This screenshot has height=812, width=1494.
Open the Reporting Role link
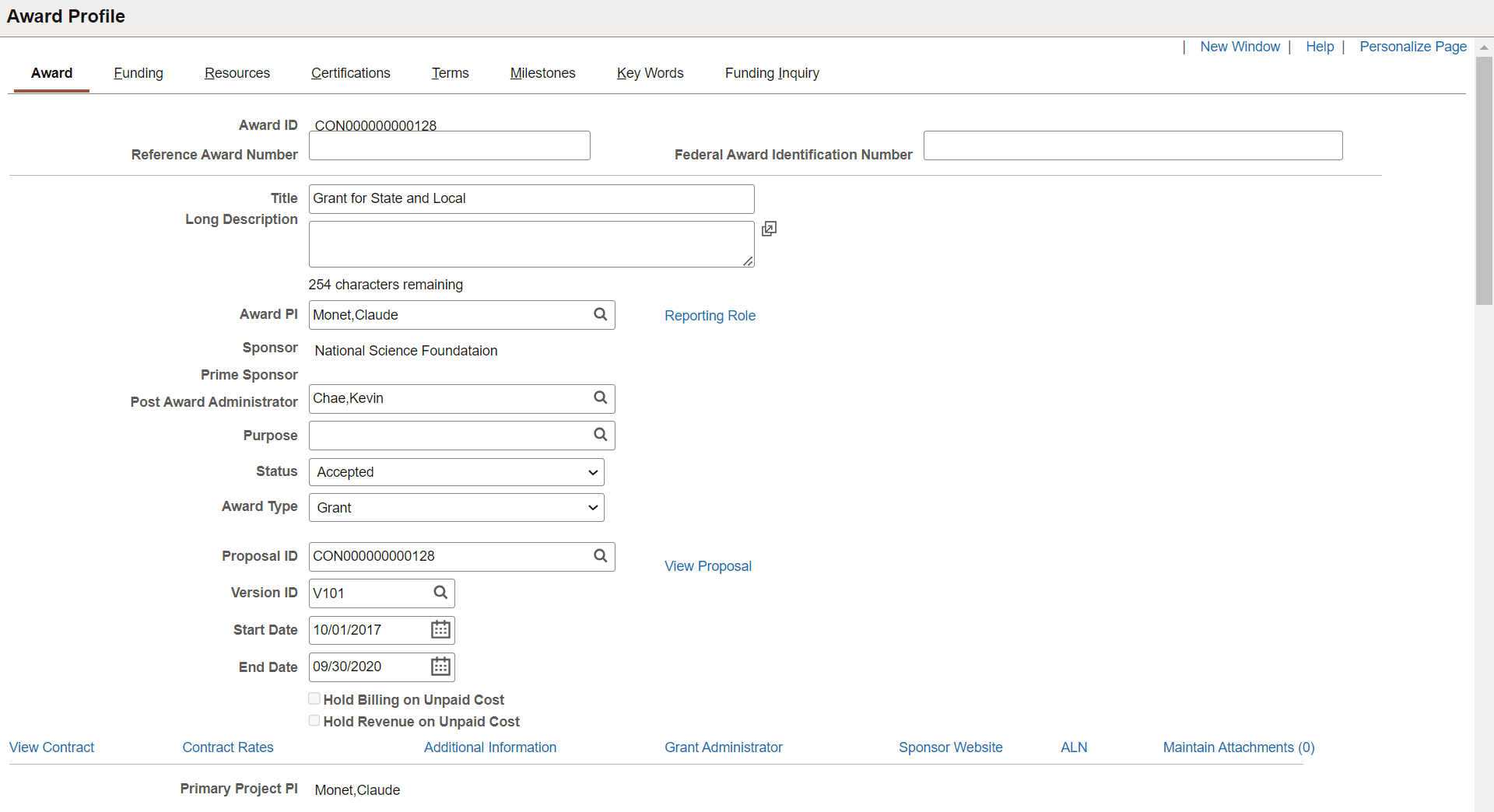(710, 316)
